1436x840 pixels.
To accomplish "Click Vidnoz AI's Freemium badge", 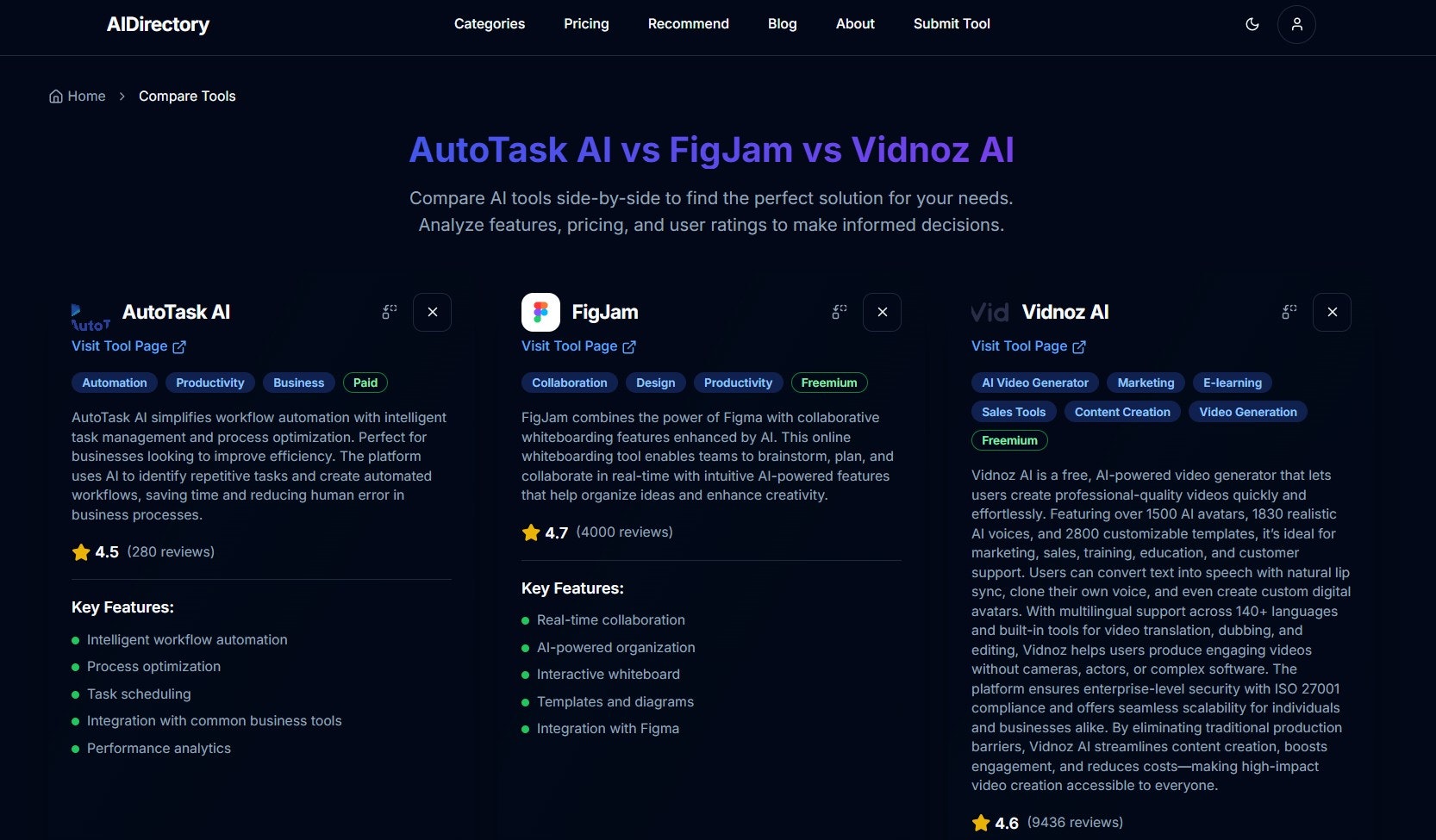I will coord(1009,440).
